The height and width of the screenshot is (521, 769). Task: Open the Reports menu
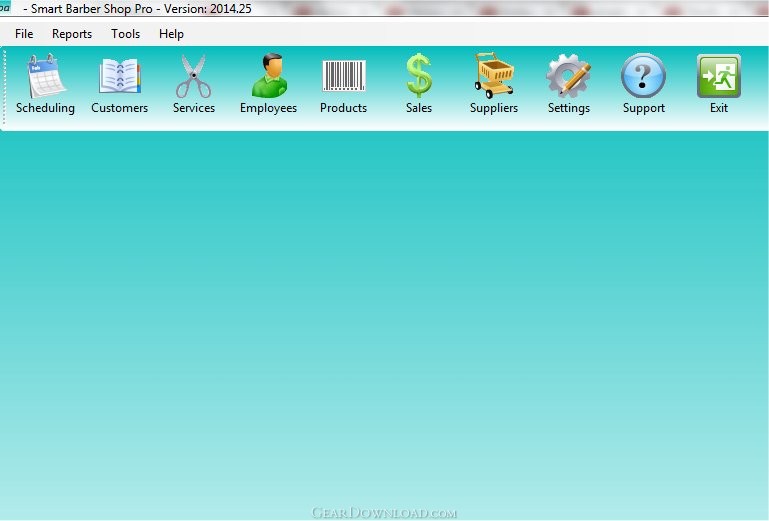tap(72, 34)
